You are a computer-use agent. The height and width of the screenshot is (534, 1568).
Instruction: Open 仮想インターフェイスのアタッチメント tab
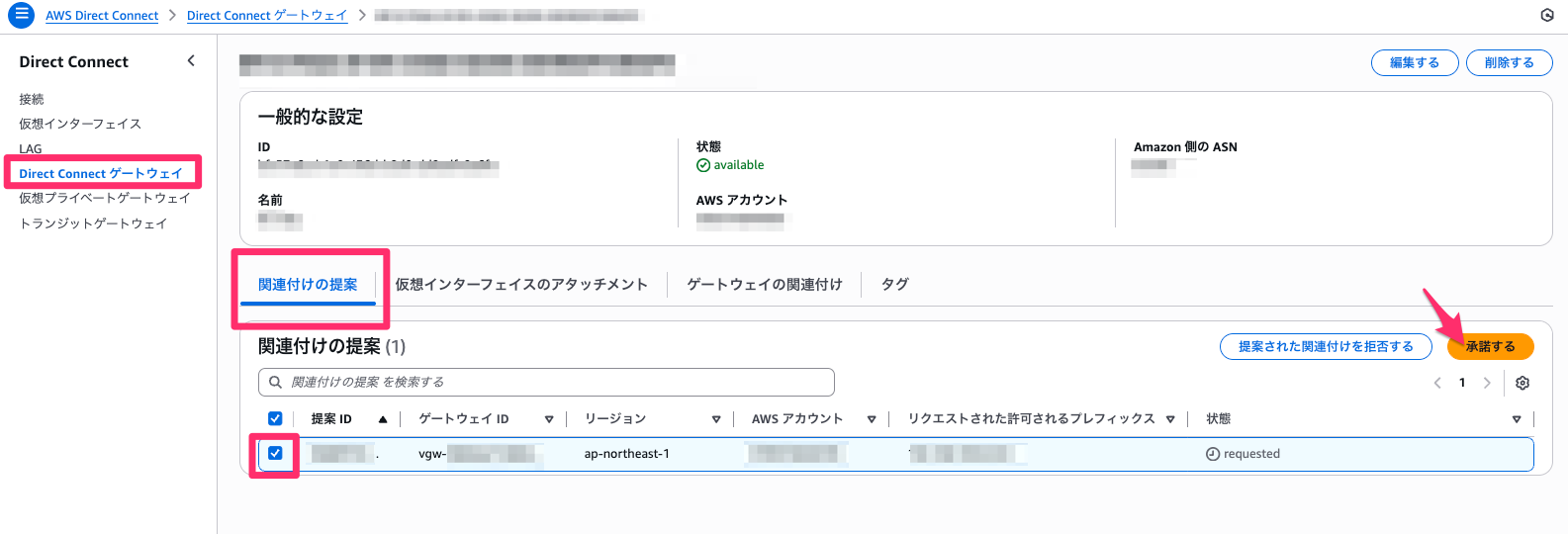(x=521, y=285)
